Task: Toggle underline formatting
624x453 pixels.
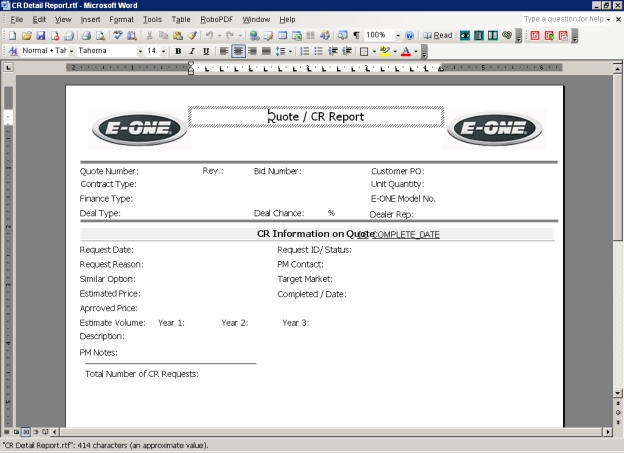Action: [x=206, y=51]
